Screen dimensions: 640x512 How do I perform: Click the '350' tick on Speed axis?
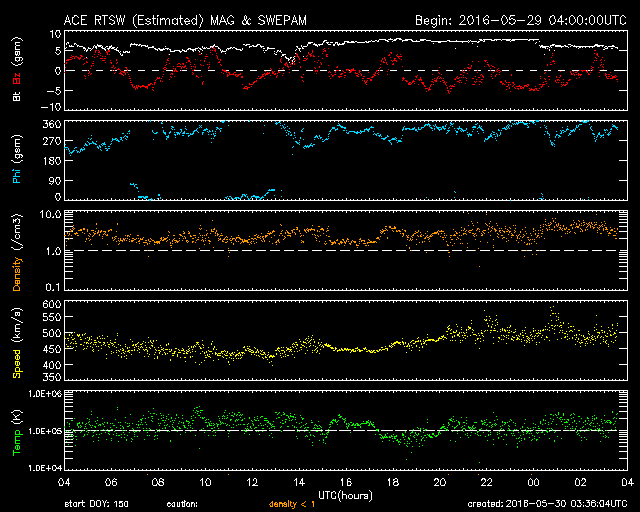(52, 377)
